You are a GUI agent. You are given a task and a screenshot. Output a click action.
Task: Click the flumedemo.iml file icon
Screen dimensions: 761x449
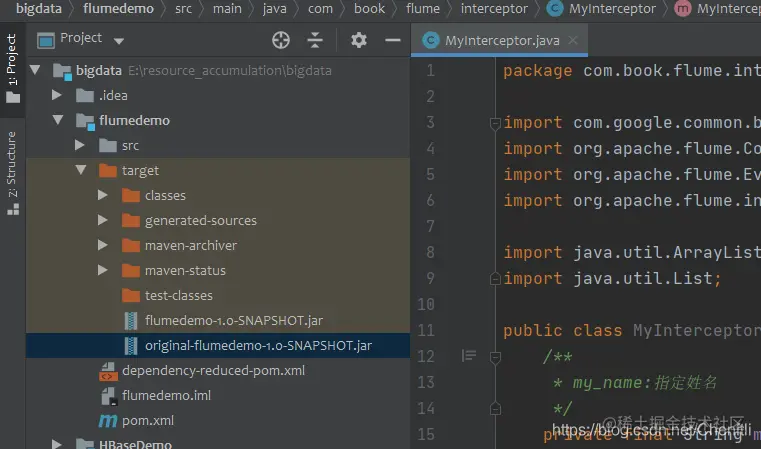(108, 396)
